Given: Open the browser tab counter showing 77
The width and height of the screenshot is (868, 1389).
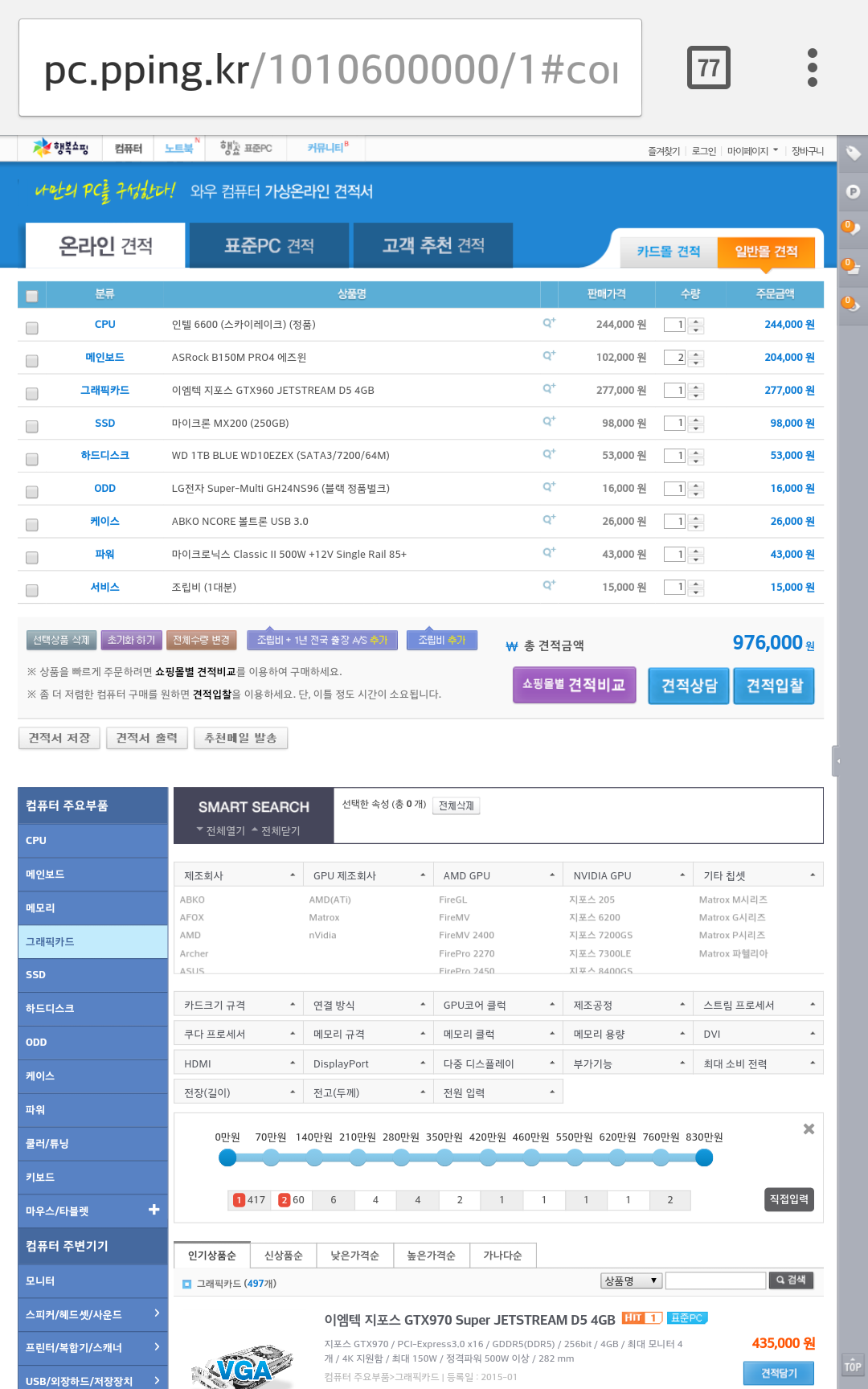Looking at the screenshot, I should click(708, 68).
